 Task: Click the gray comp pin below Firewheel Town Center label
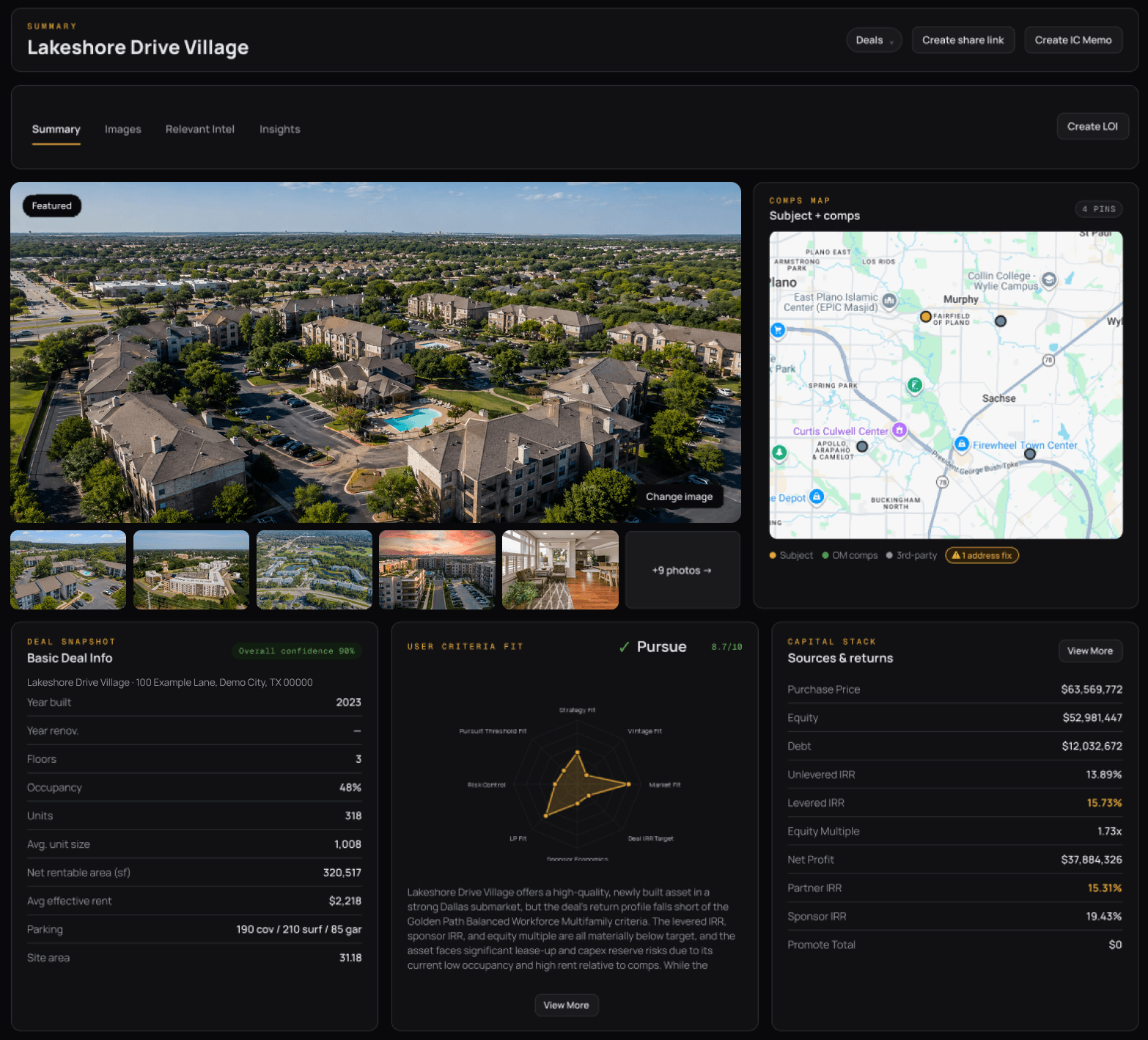(1030, 454)
